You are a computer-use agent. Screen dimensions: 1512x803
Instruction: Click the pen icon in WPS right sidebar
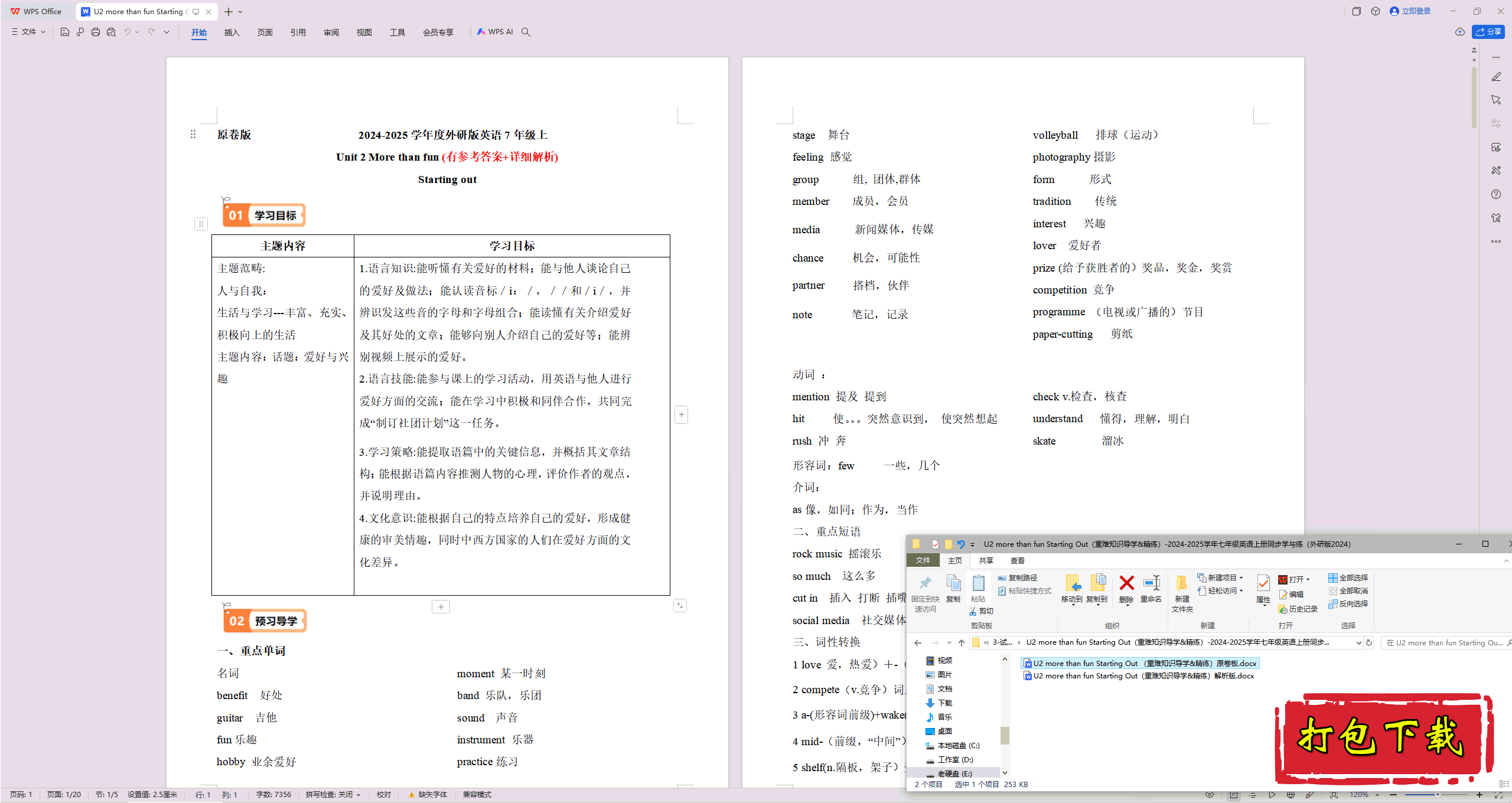(1496, 77)
